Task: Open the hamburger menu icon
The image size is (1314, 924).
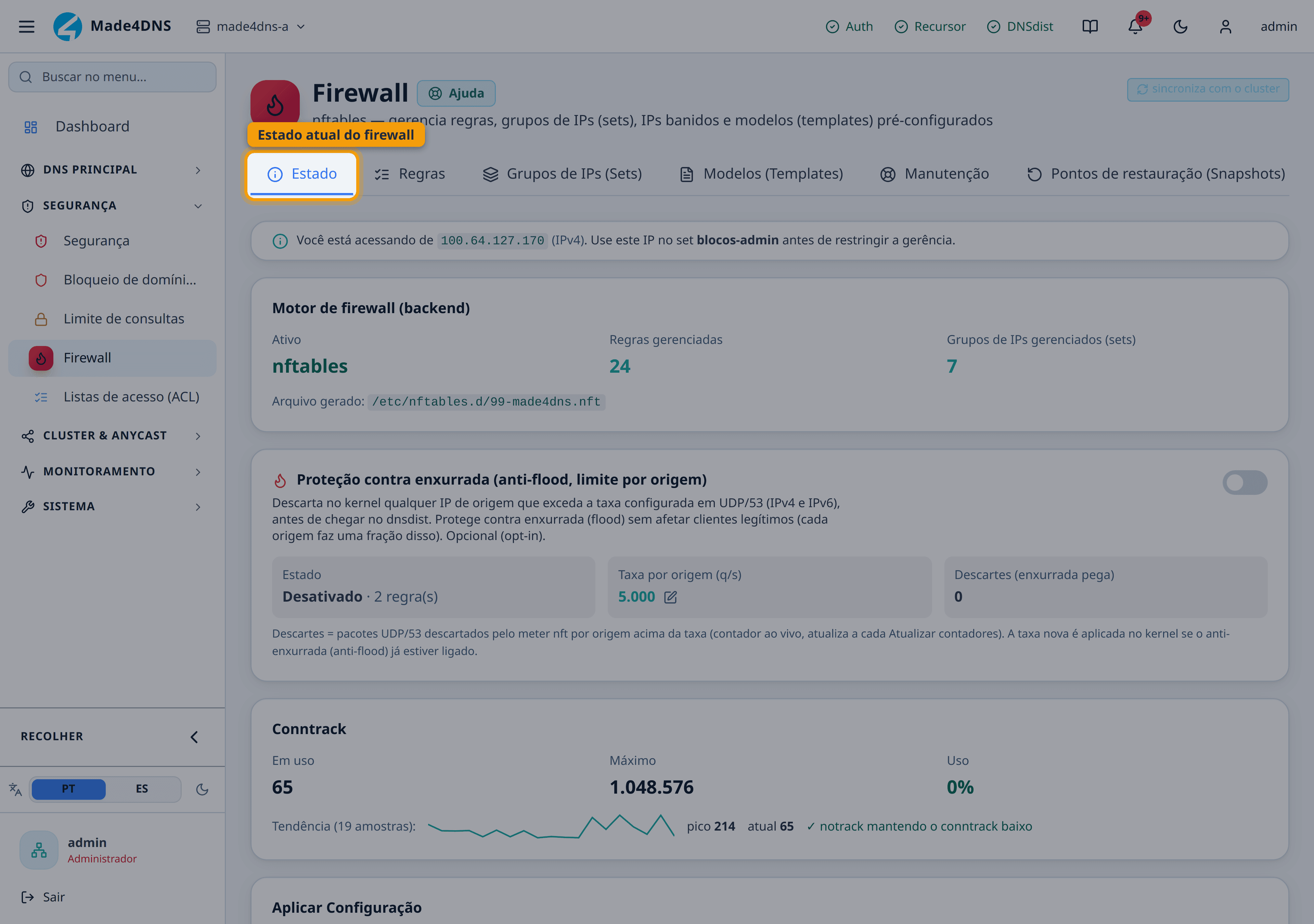Action: pyautogui.click(x=26, y=26)
